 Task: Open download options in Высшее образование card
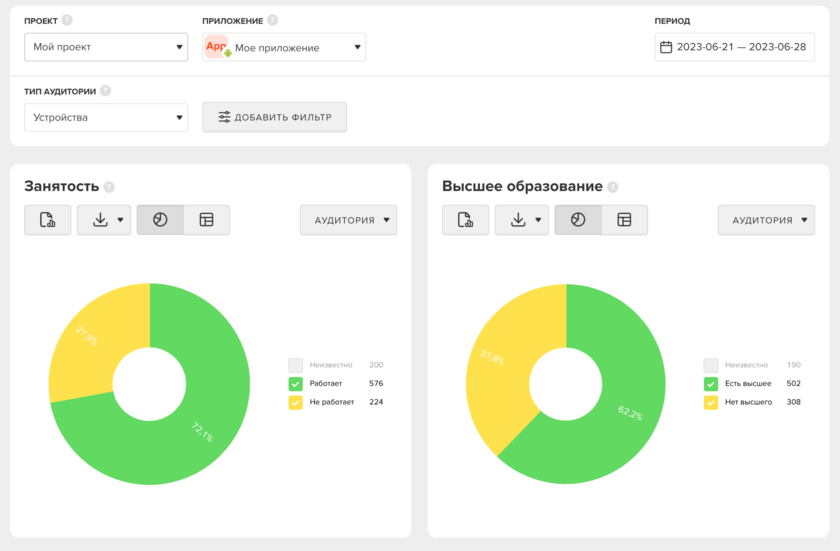pyautogui.click(x=522, y=220)
